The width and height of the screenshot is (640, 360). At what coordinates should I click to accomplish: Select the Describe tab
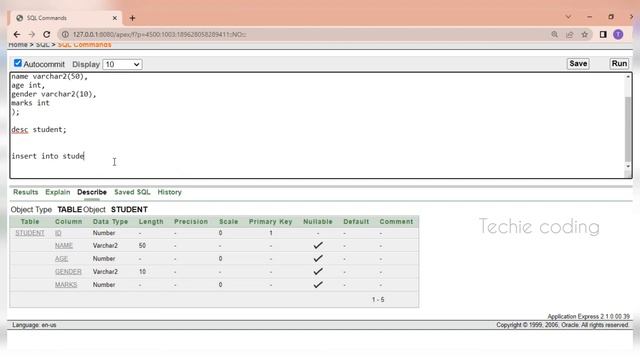point(92,192)
